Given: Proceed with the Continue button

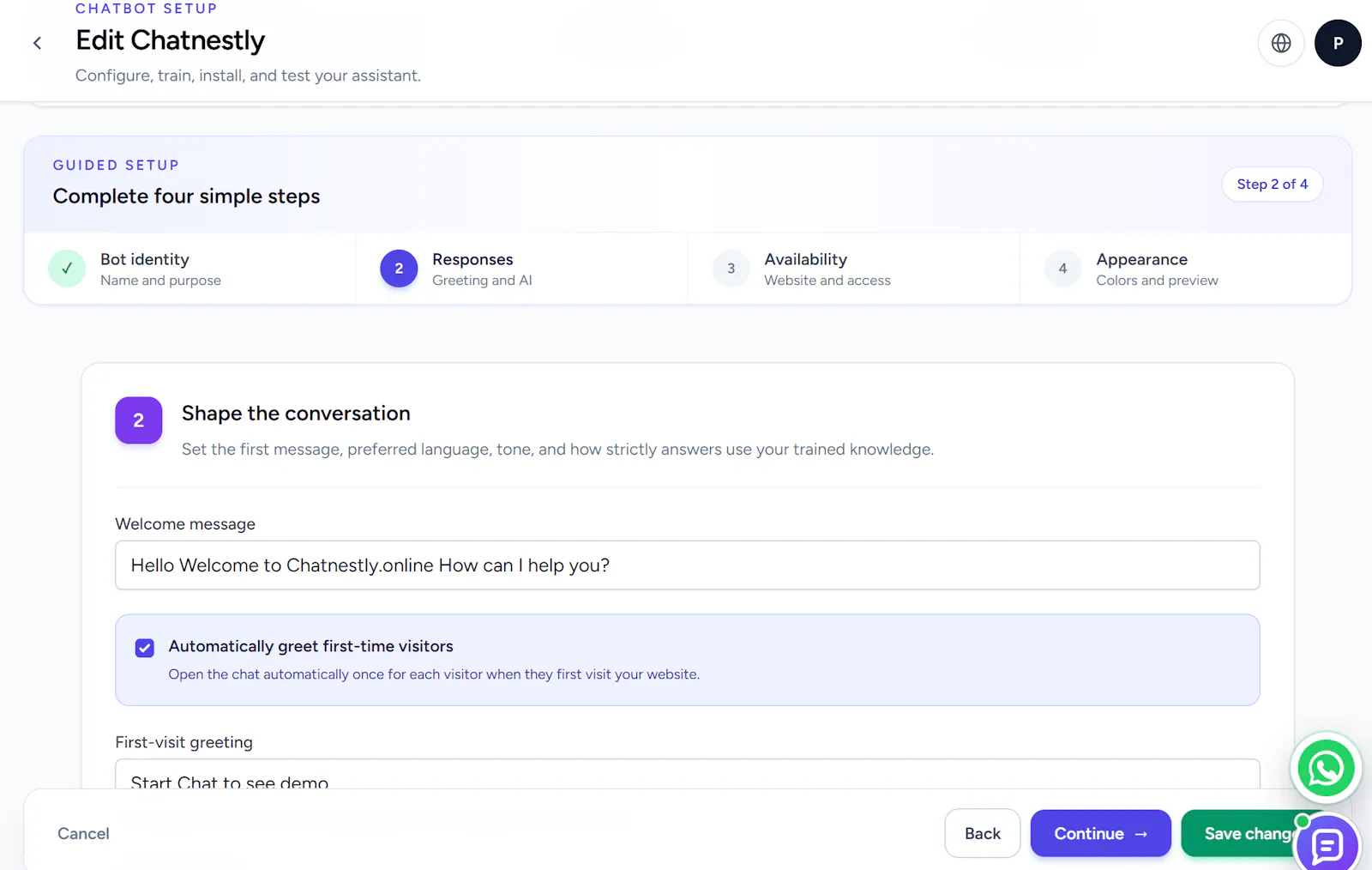Looking at the screenshot, I should pyautogui.click(x=1100, y=833).
